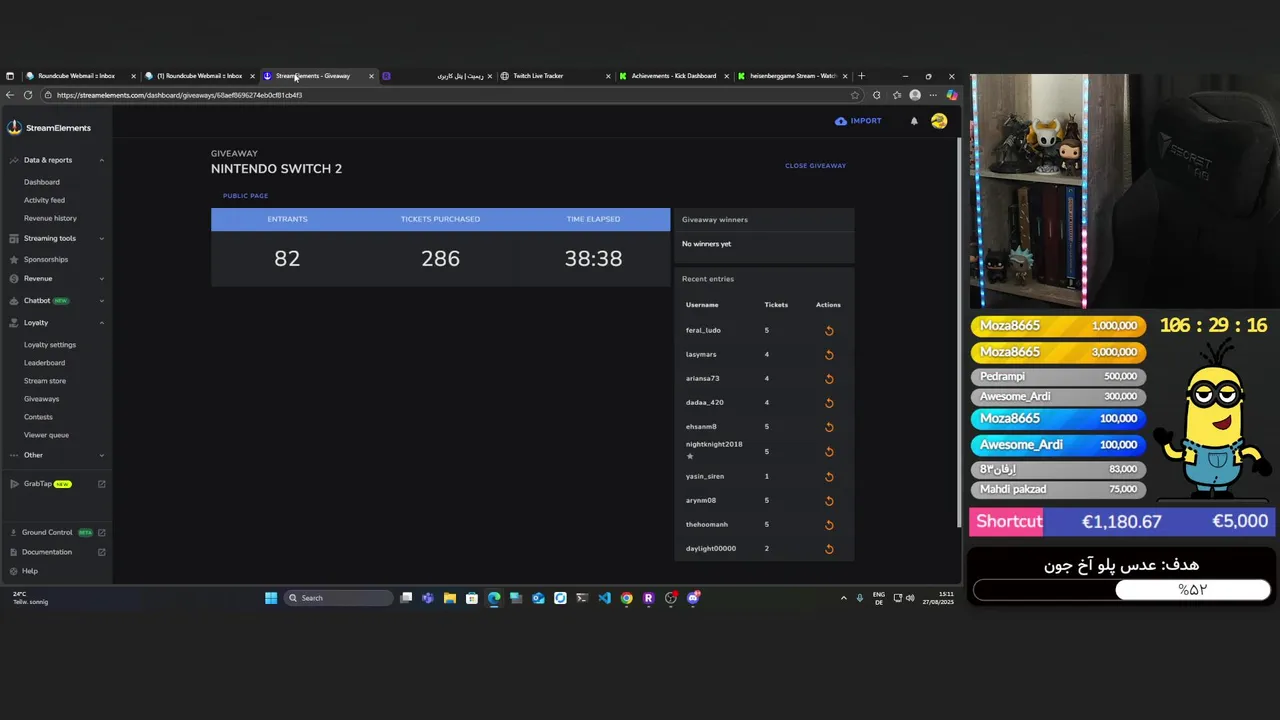The image size is (1280, 720).
Task: Open Viewer queue in the sidebar
Action: point(46,435)
